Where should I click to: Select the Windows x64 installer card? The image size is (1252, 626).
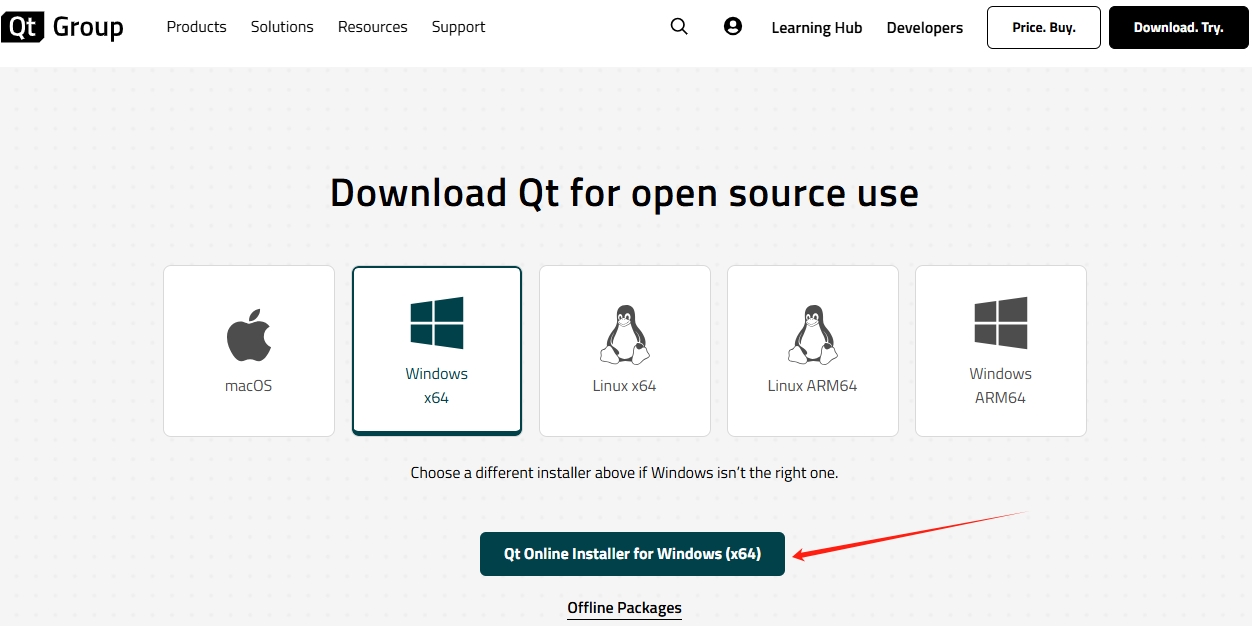tap(437, 351)
